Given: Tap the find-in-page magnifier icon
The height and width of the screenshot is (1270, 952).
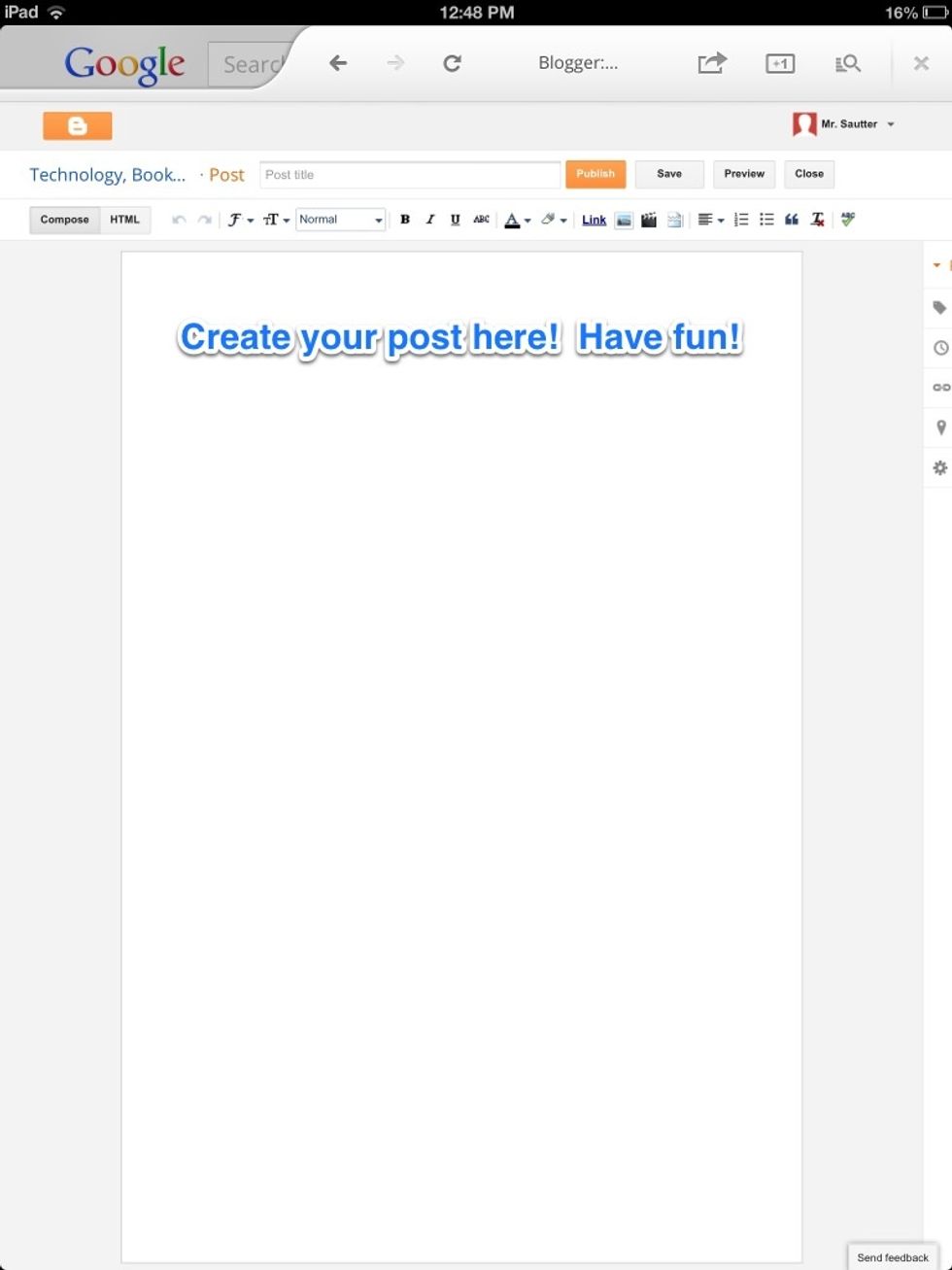Looking at the screenshot, I should [847, 63].
